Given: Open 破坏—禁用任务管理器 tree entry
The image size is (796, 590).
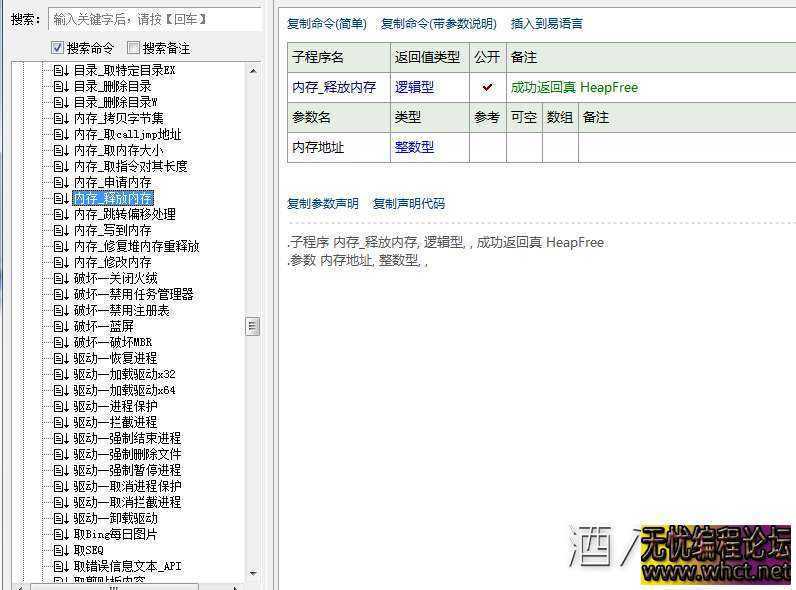Looking at the screenshot, I should (x=133, y=295).
